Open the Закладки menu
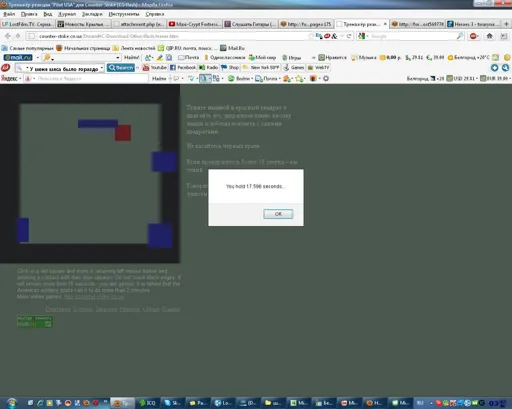The height and width of the screenshot is (409, 512). 92,14
